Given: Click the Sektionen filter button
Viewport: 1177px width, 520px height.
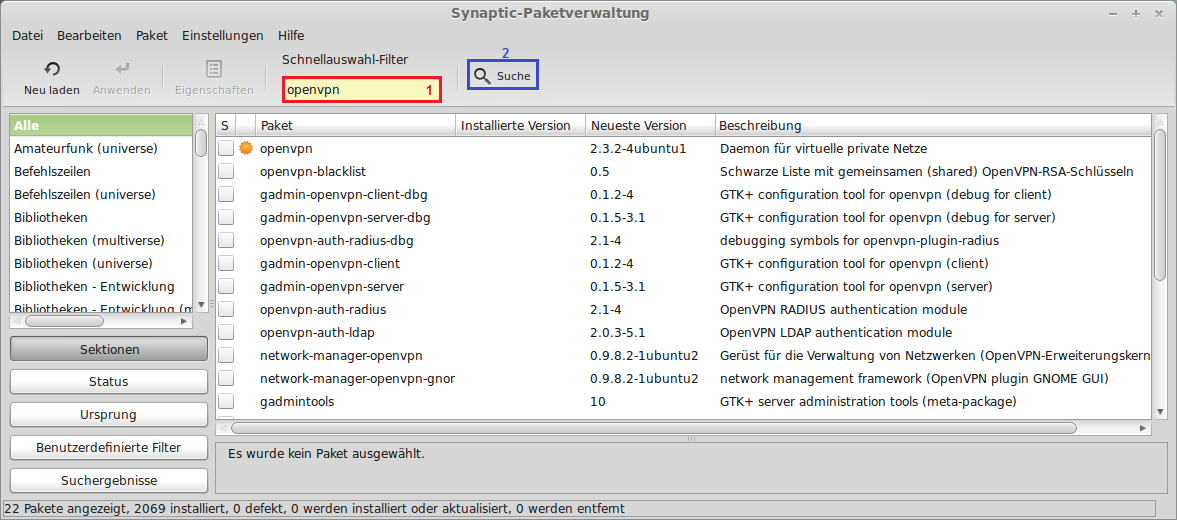Looking at the screenshot, I should click(109, 349).
